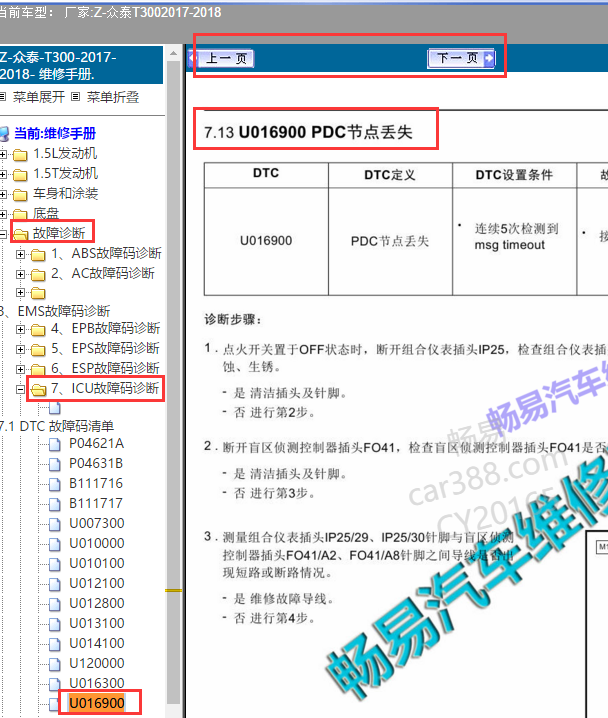Screen dimensions: 608x718
Task: Open the U012800 fault code page
Action: (97, 604)
